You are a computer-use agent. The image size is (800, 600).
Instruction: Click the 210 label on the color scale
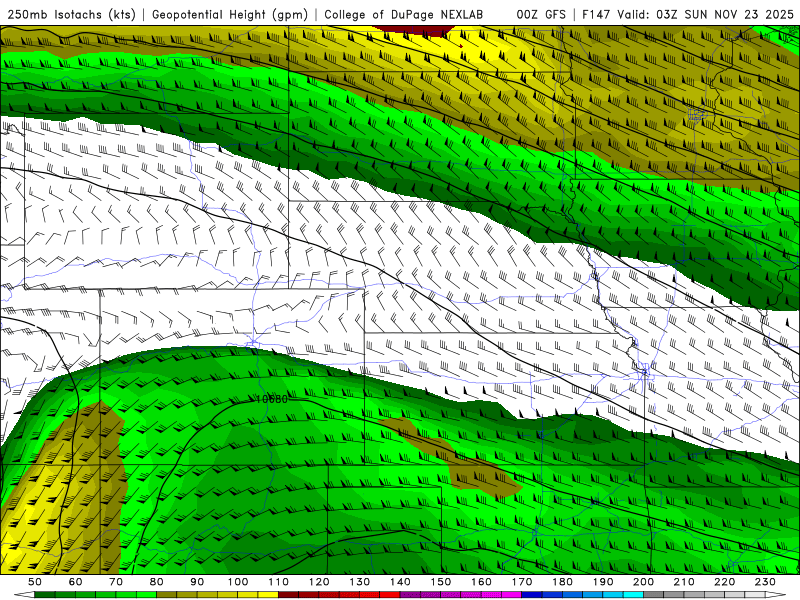tap(684, 582)
